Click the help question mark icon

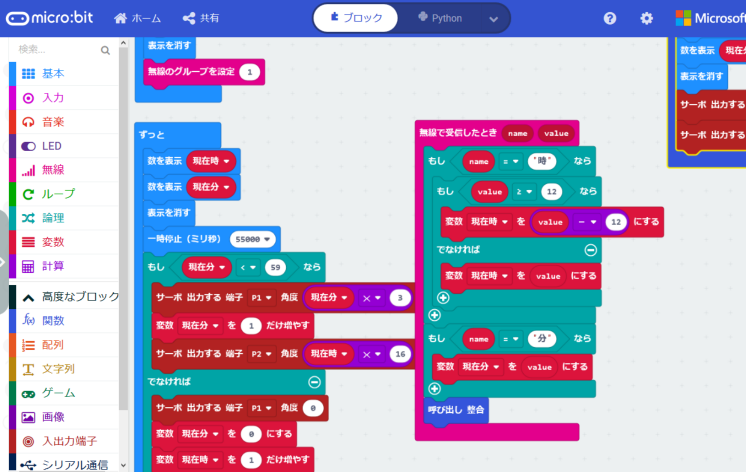pos(610,18)
